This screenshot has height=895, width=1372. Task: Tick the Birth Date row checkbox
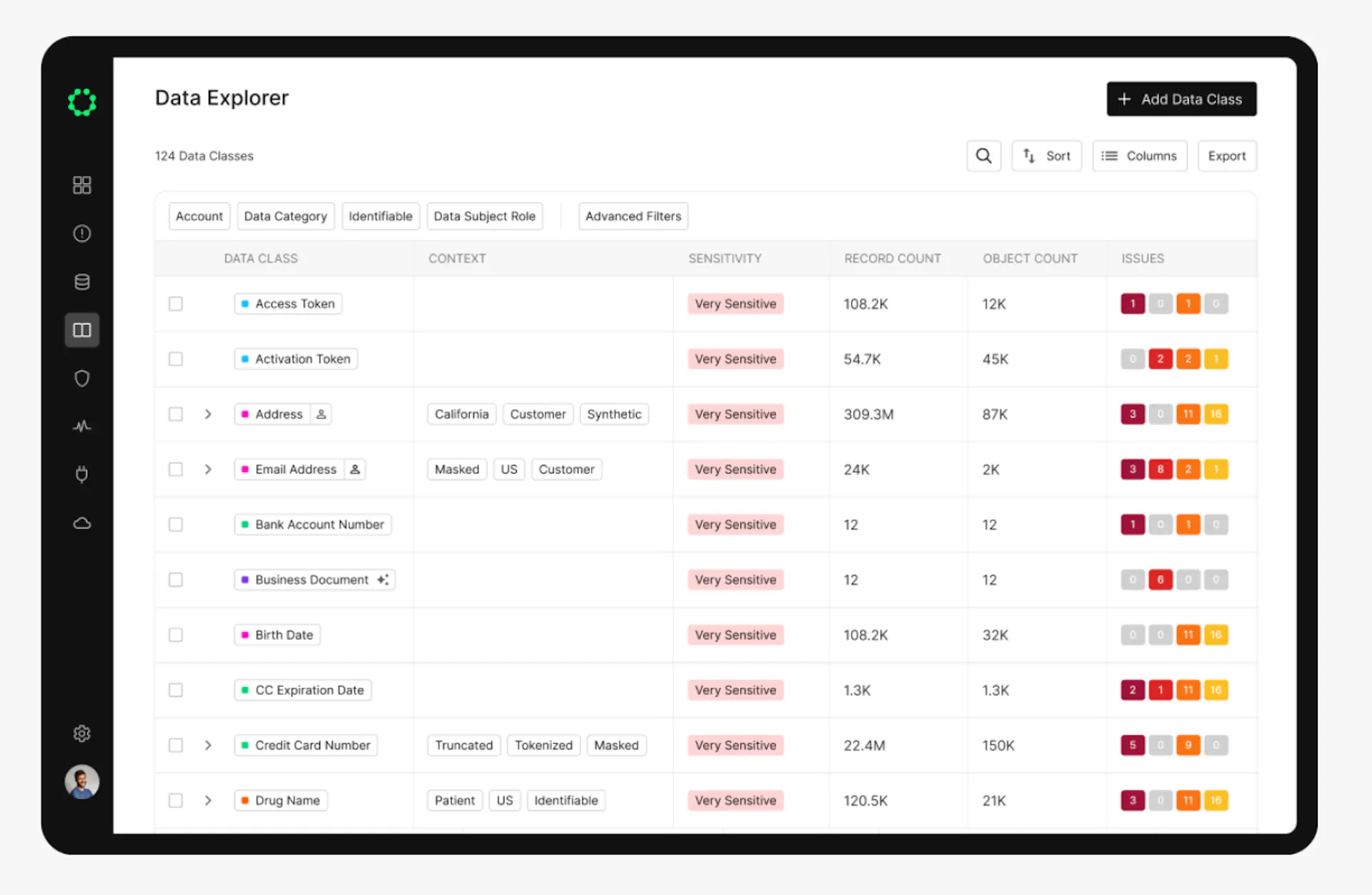176,635
